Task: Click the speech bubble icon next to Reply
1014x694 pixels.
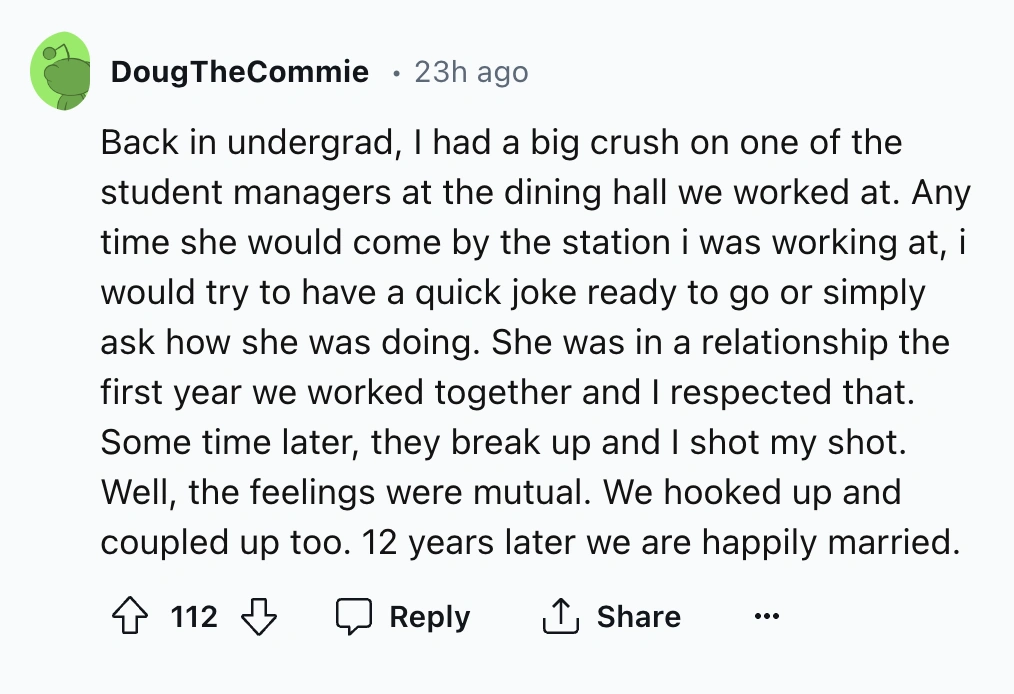Action: (355, 617)
